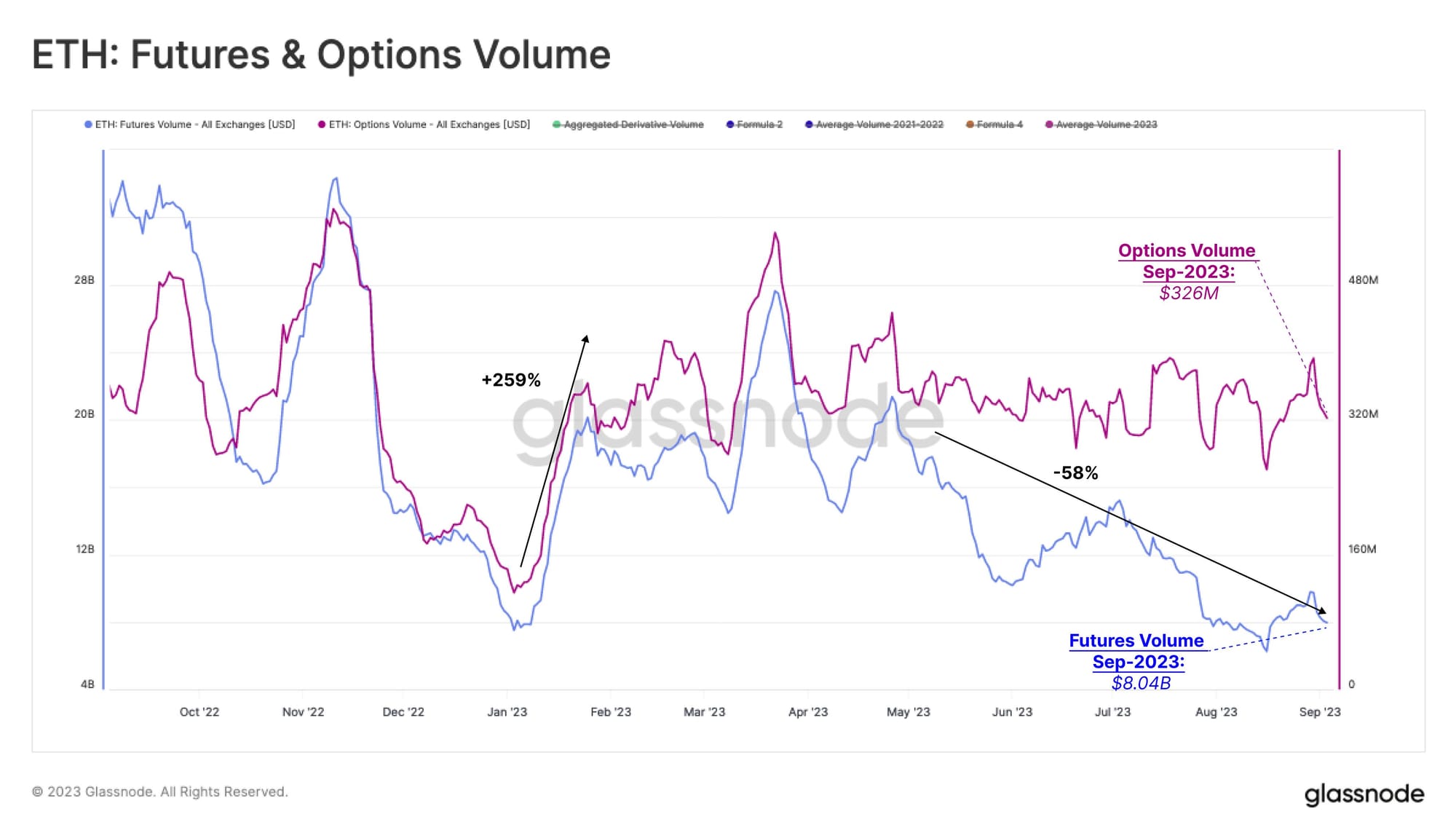1456x838 pixels.
Task: Select the Futures Volume Sep-2023 annotation
Action: pos(1139,661)
